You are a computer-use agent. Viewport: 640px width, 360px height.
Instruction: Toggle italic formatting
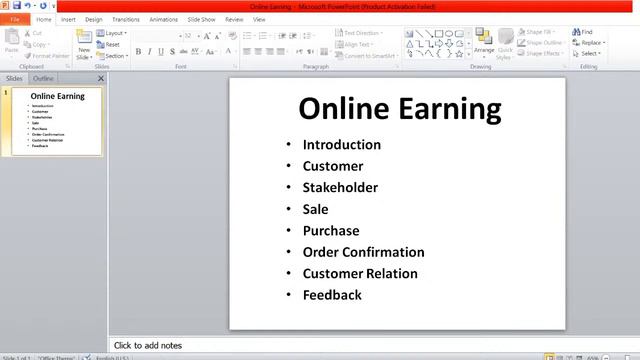tap(150, 51)
